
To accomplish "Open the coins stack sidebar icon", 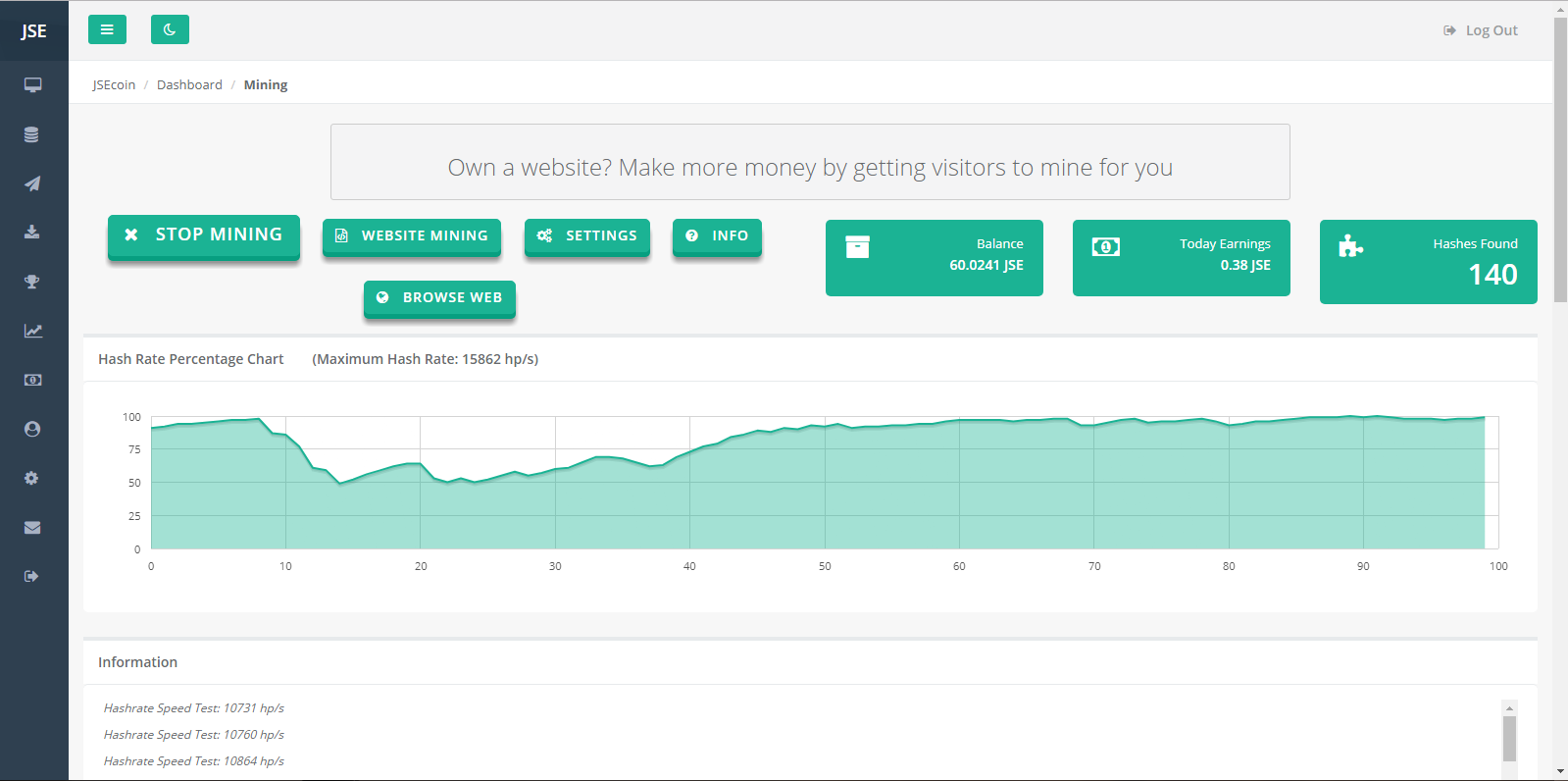I will click(x=32, y=134).
